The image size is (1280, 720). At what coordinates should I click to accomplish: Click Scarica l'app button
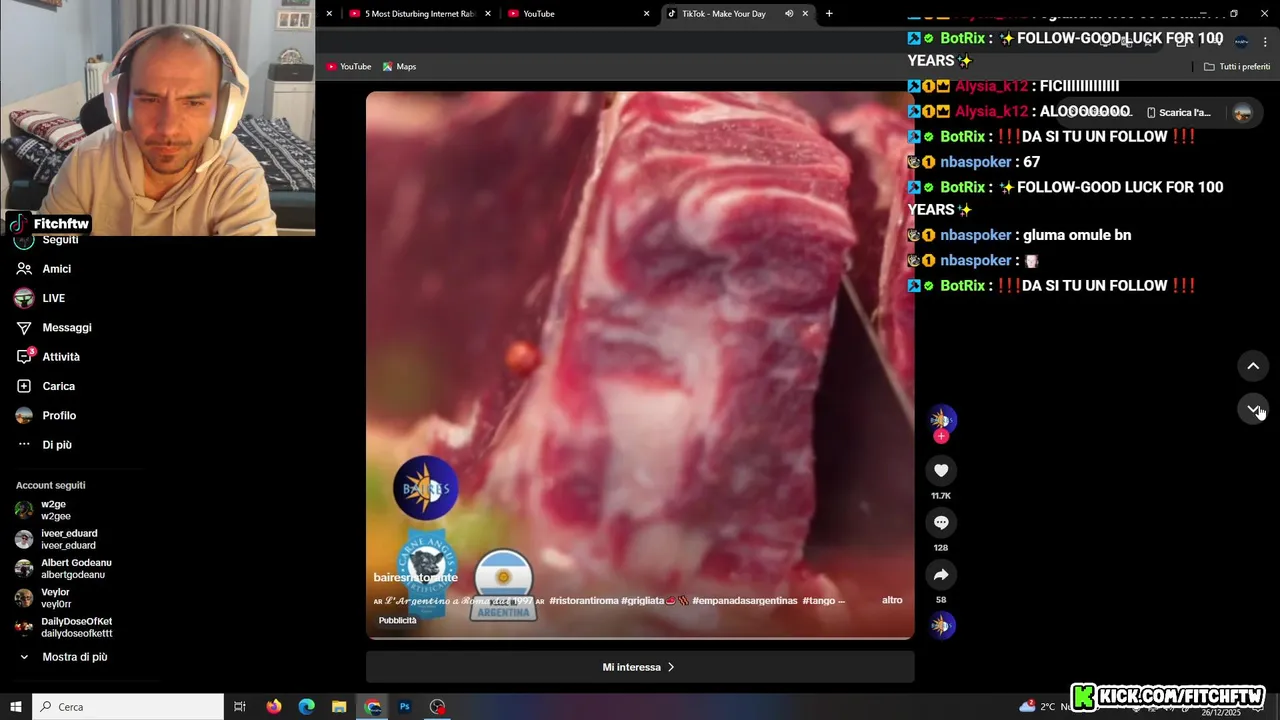1178,113
